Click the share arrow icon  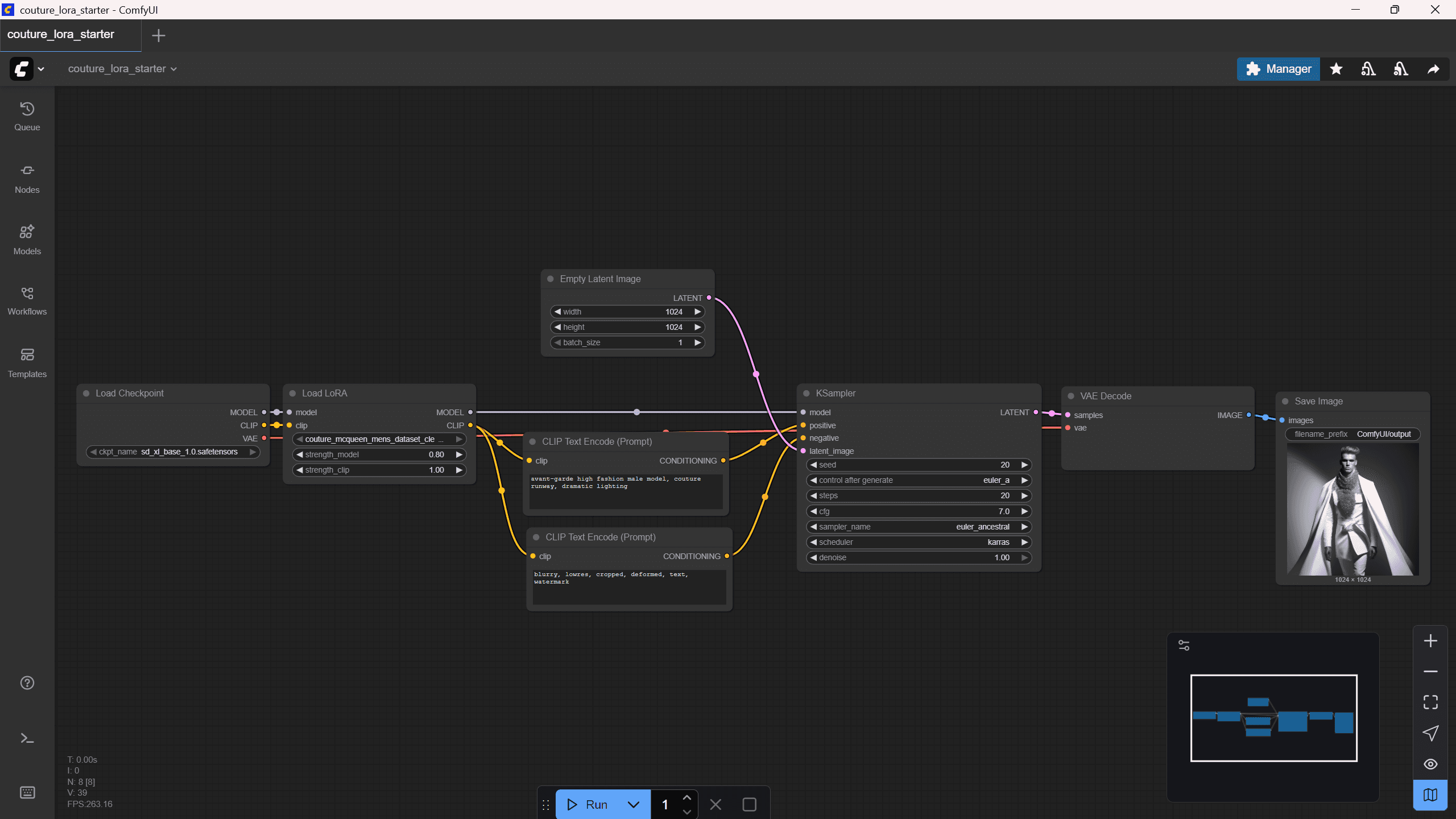[x=1433, y=69]
